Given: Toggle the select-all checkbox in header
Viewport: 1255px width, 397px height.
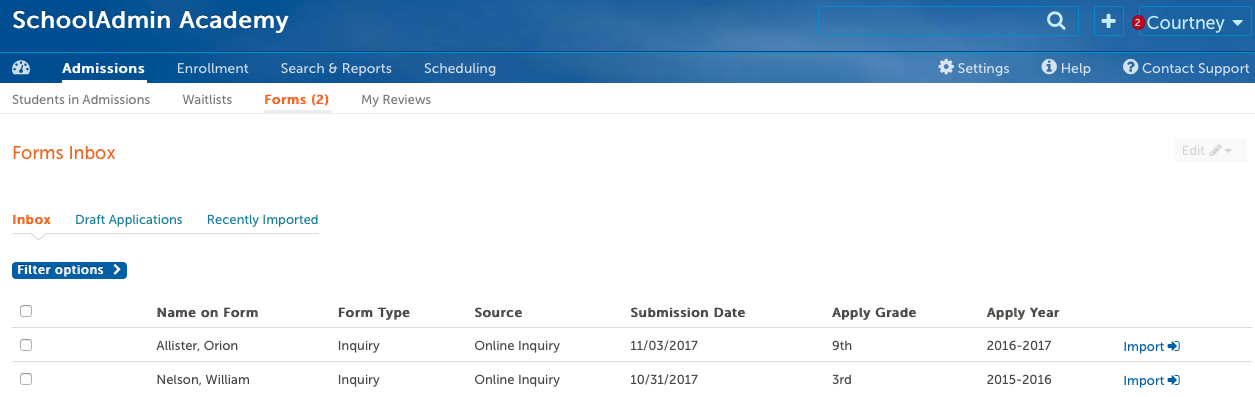Looking at the screenshot, I should tap(26, 311).
